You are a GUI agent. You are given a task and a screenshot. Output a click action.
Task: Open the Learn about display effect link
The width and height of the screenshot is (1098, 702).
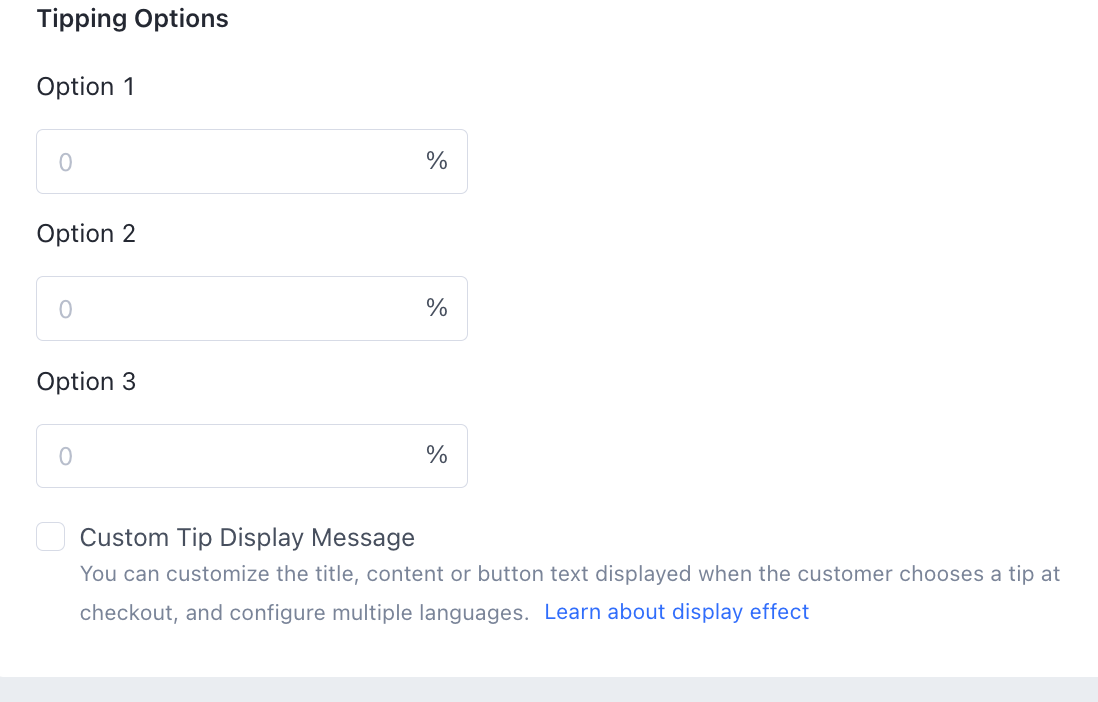click(x=676, y=612)
